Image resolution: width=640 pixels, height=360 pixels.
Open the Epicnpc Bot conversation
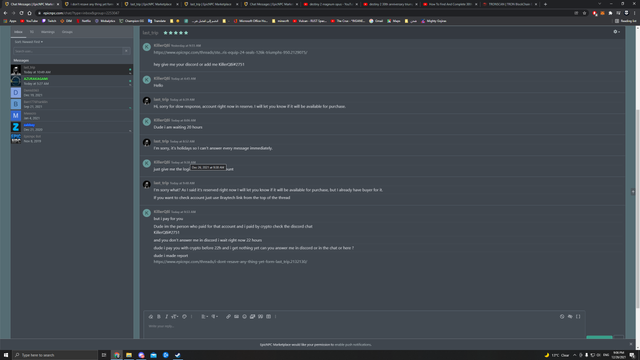pos(72,138)
